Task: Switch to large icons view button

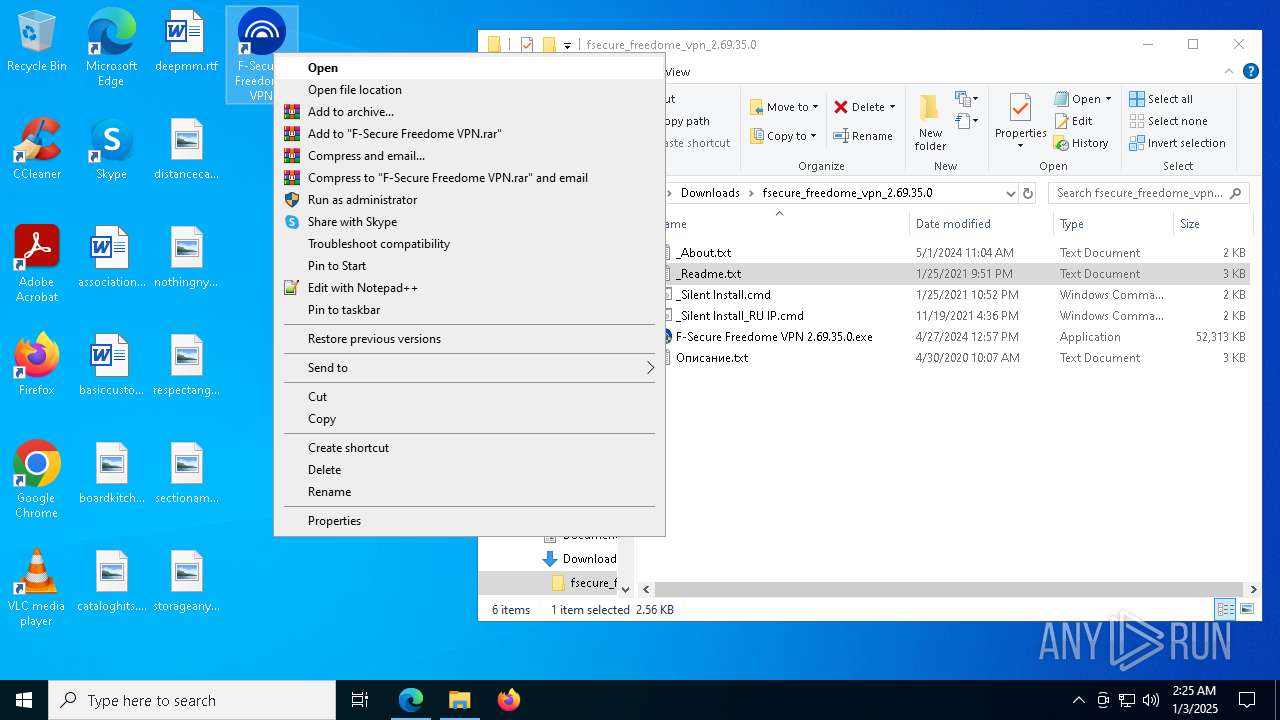Action: coord(1247,609)
